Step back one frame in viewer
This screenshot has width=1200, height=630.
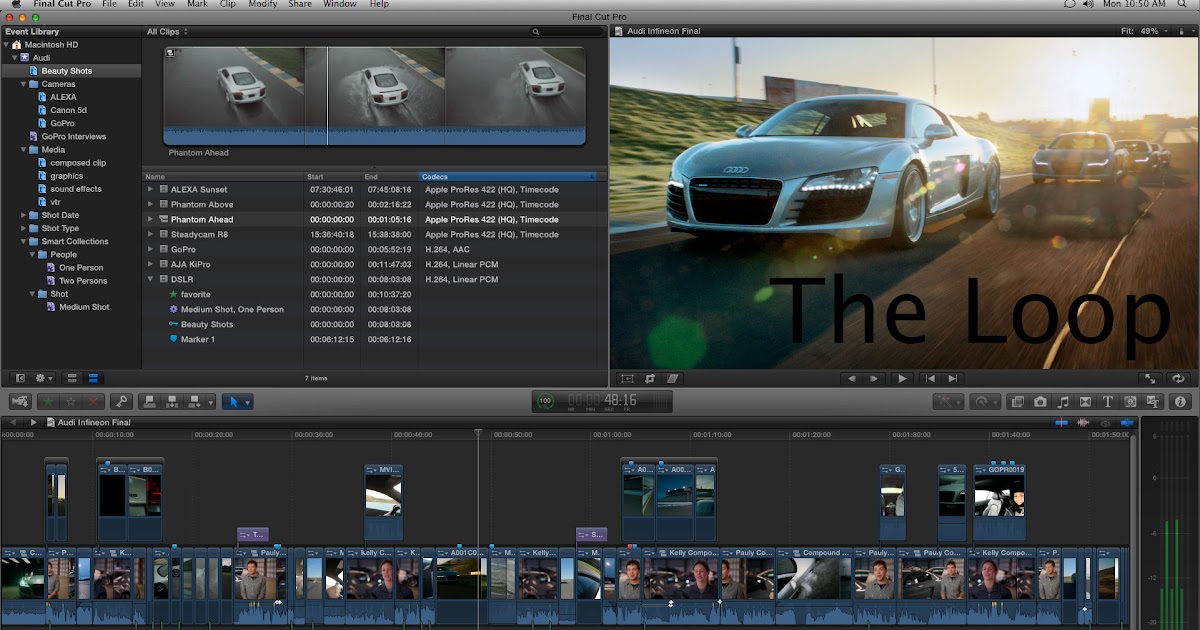pyautogui.click(x=851, y=378)
